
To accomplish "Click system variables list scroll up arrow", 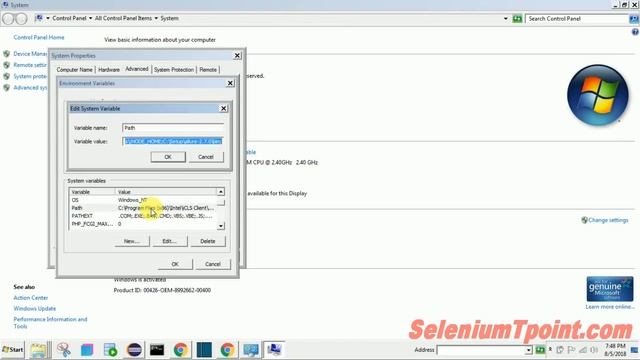I will click(221, 192).
